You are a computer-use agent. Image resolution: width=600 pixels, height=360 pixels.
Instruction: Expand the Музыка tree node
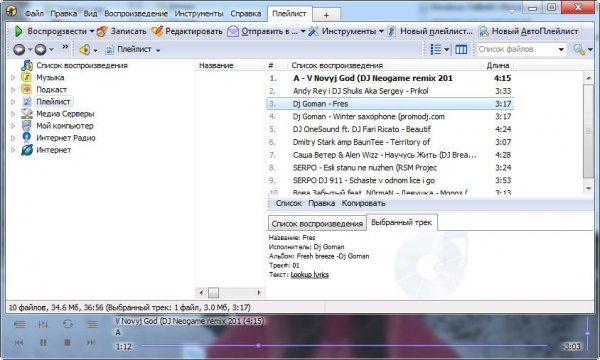click(x=13, y=78)
